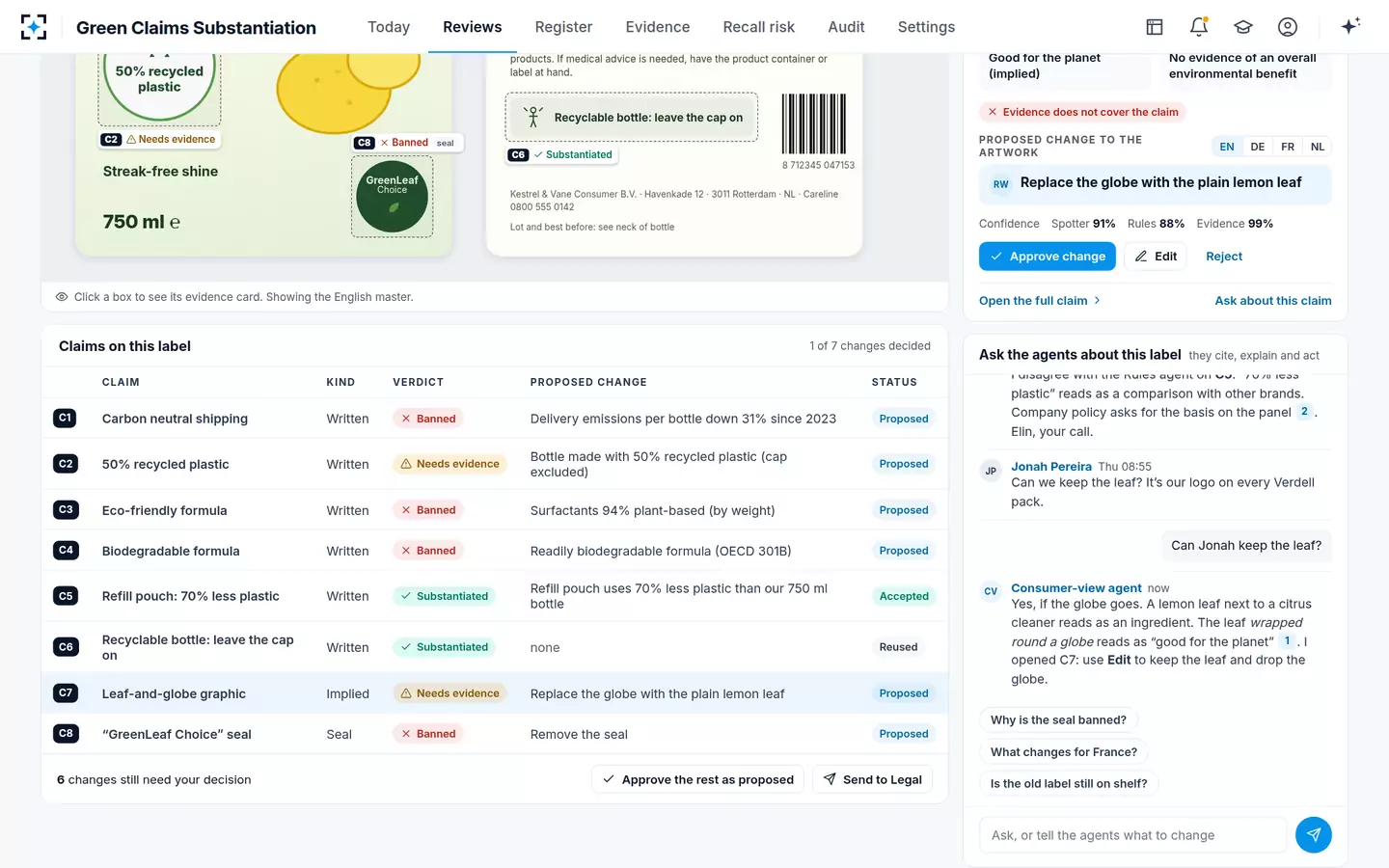1389x868 pixels.
Task: Click the Accepted status of C5
Action: pos(904,596)
